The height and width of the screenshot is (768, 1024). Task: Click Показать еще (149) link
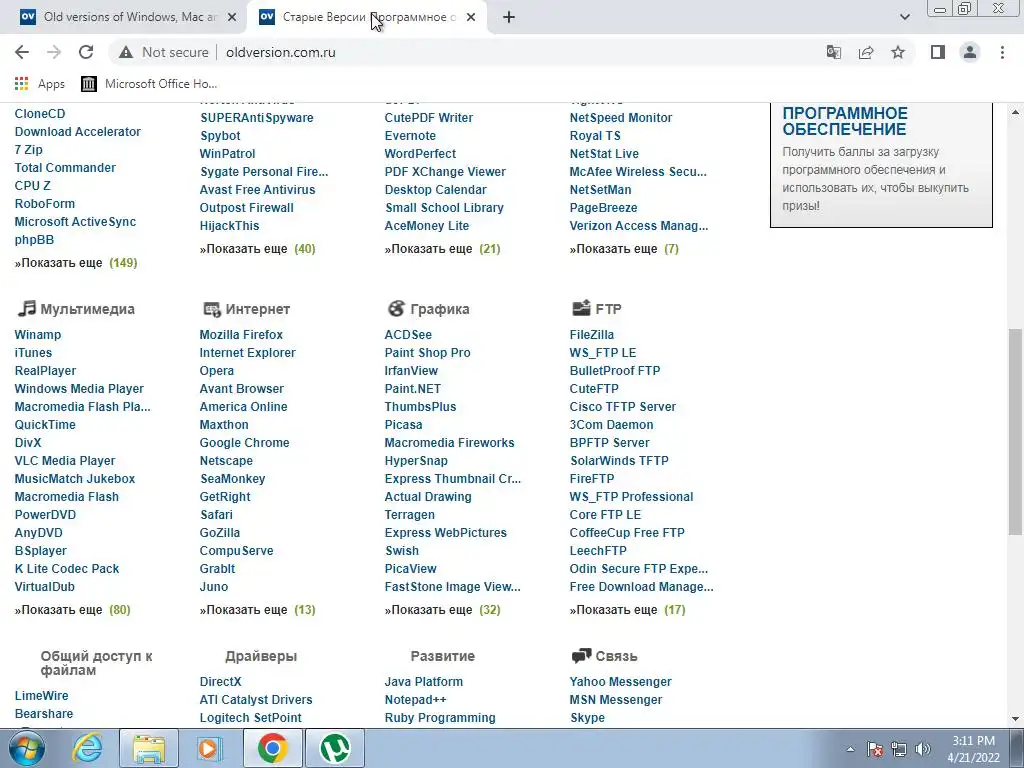(x=76, y=263)
